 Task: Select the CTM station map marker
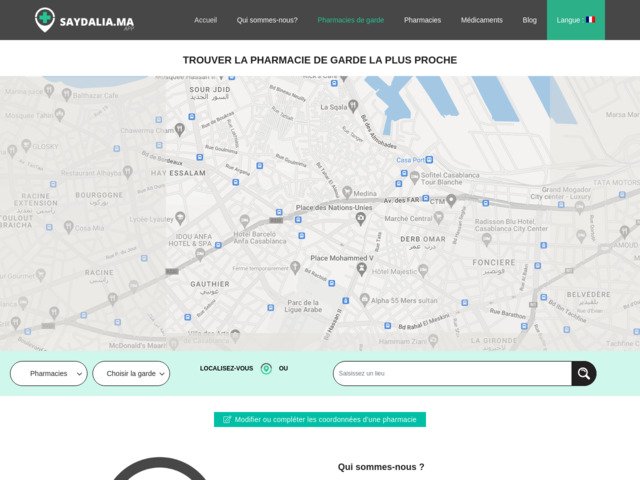(451, 200)
